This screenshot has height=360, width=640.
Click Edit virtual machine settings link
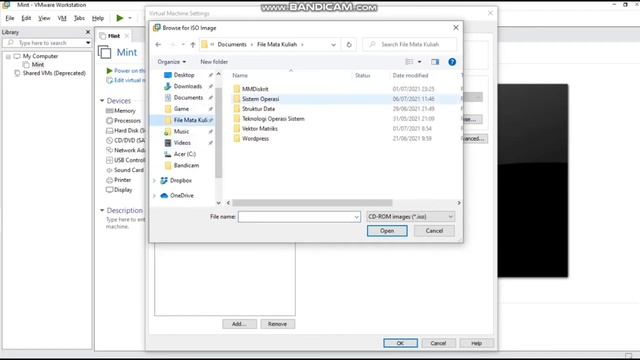[125, 80]
